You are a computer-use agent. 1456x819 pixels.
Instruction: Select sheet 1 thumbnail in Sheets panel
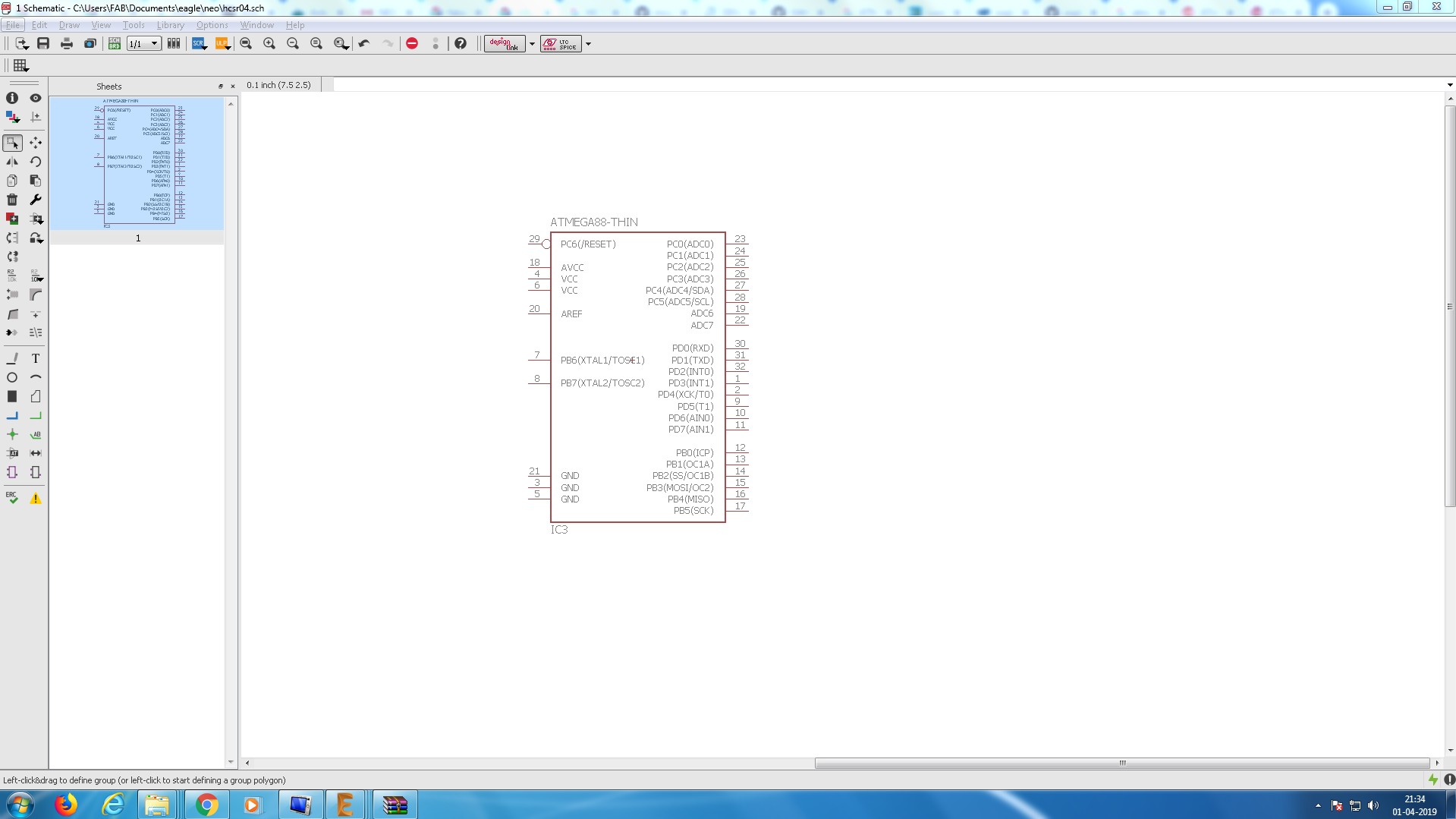tap(137, 162)
